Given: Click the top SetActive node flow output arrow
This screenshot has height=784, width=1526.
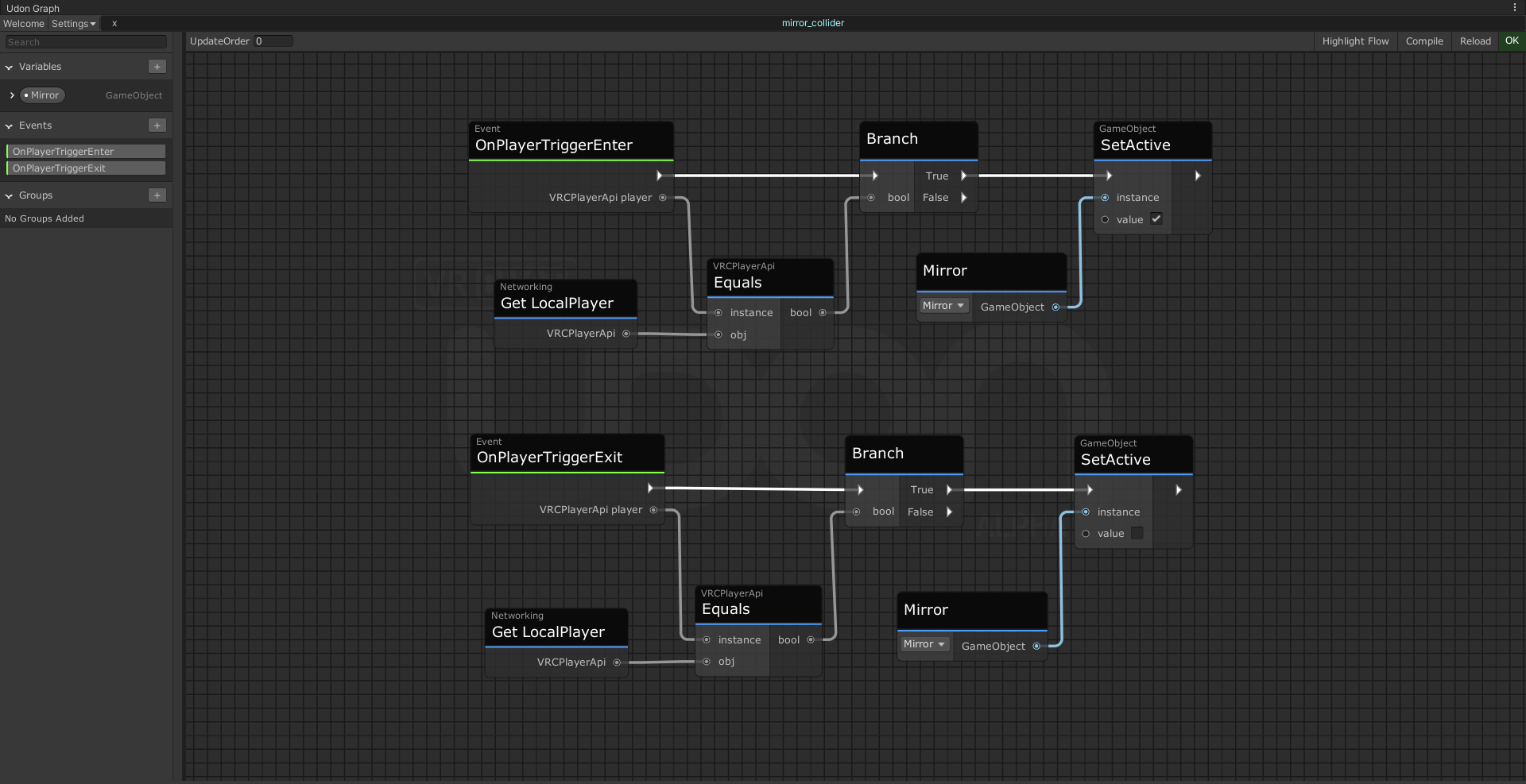Looking at the screenshot, I should [1197, 176].
